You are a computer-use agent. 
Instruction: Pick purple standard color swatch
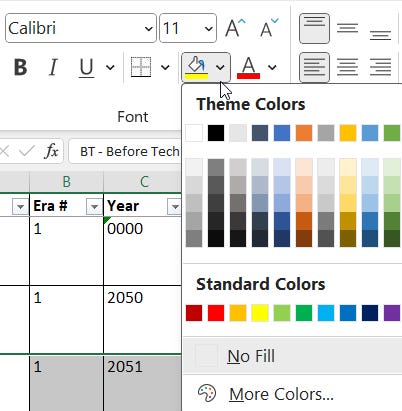click(392, 313)
